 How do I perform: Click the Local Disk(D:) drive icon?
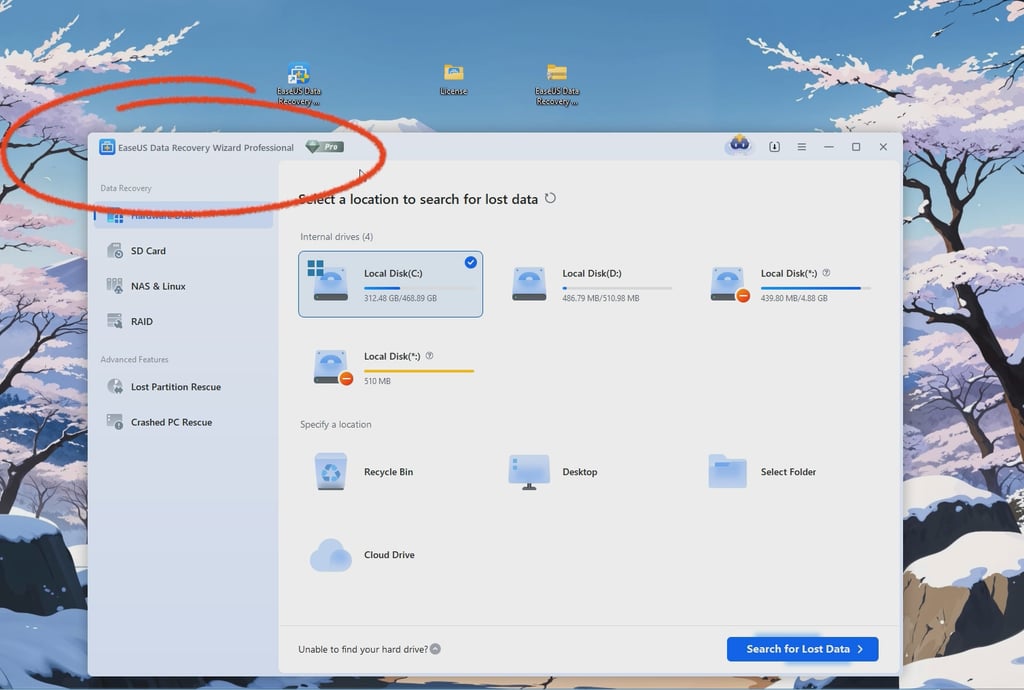[529, 284]
